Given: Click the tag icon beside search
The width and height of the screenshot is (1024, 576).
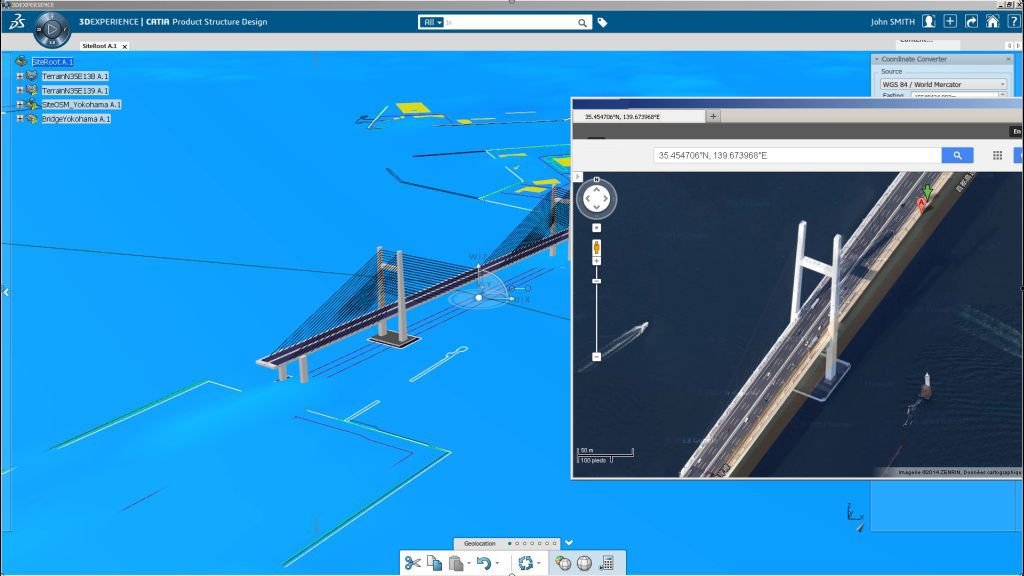Looking at the screenshot, I should (602, 22).
